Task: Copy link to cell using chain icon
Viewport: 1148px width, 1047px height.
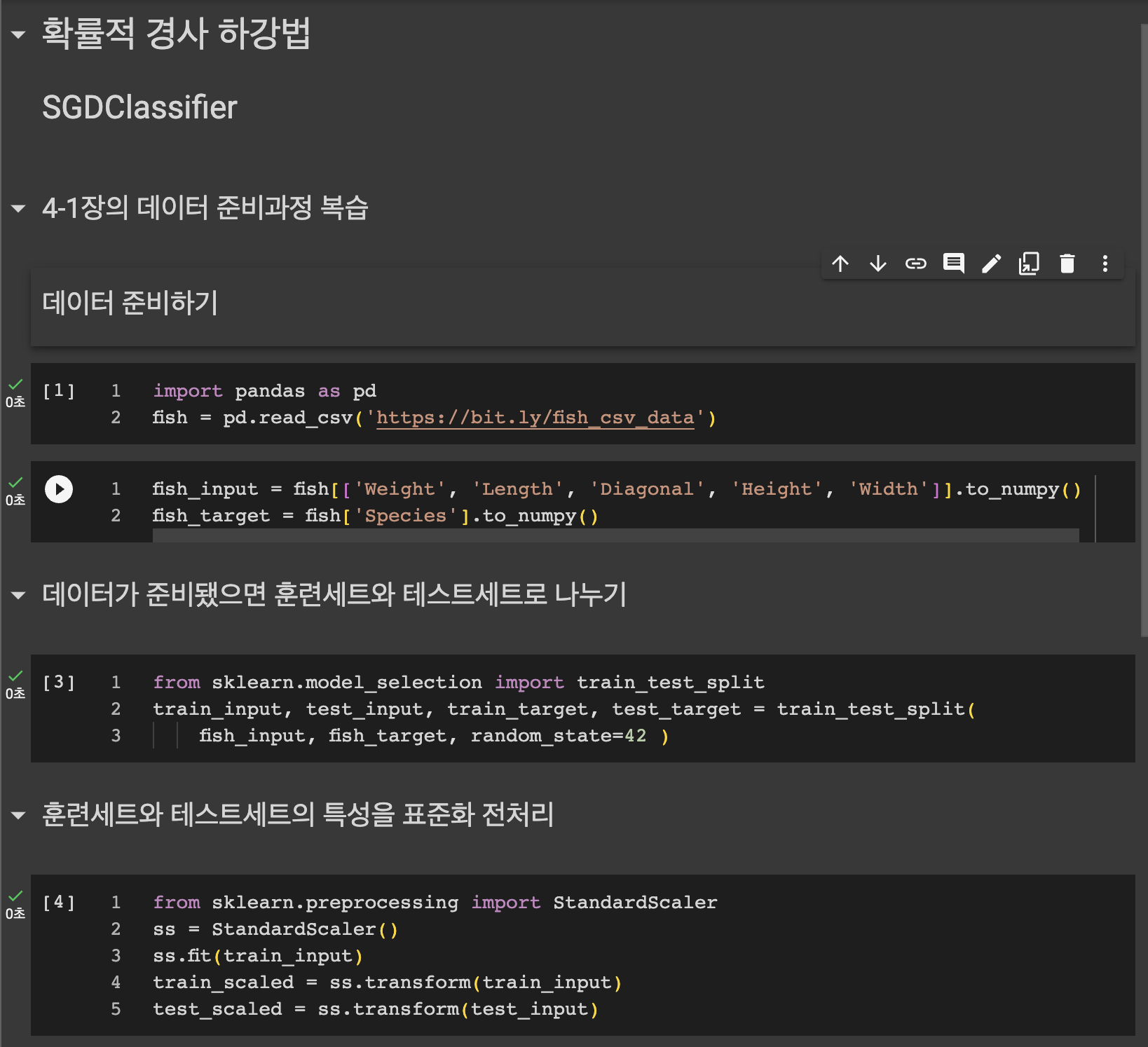Action: [x=916, y=264]
